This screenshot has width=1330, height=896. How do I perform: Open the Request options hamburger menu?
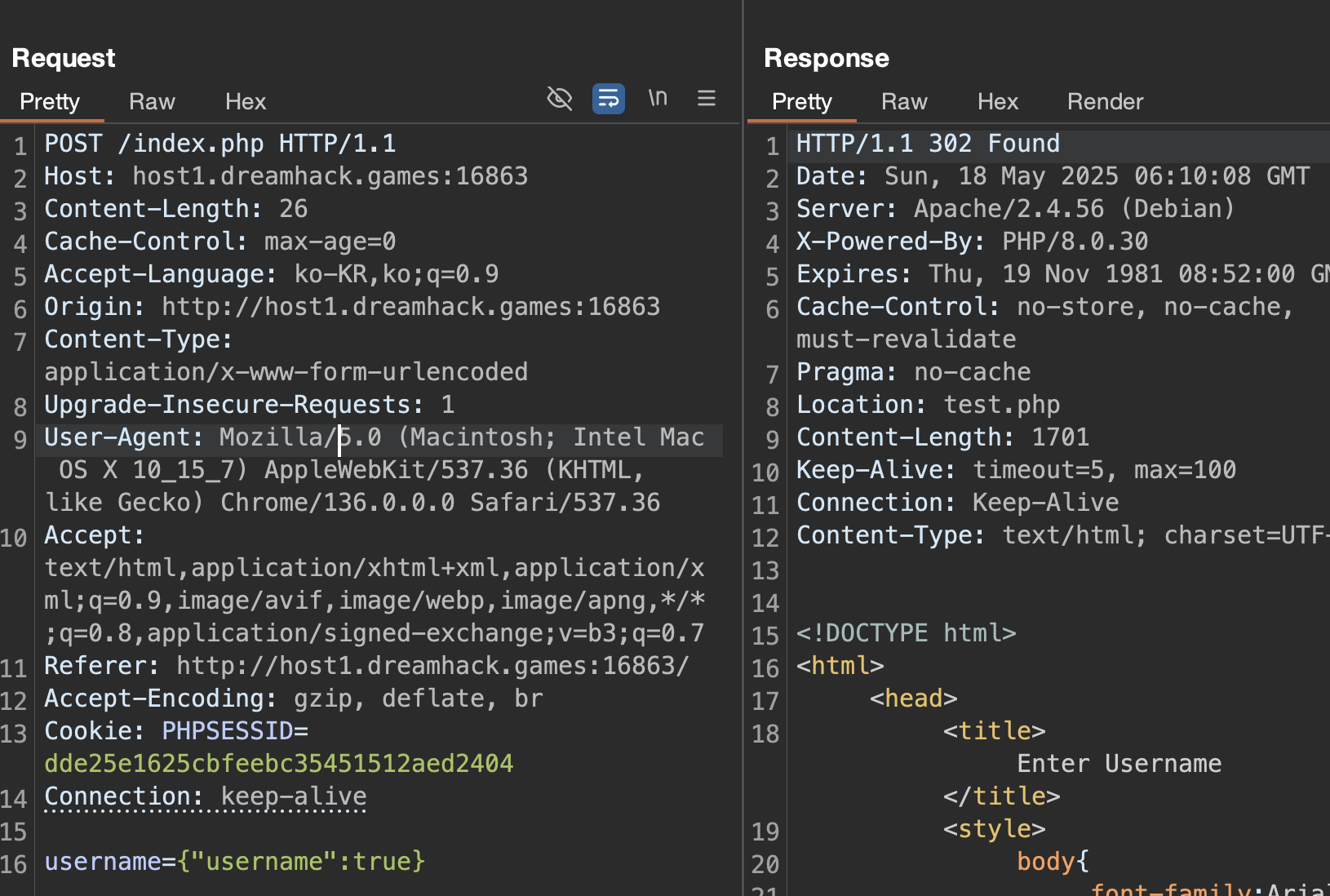[x=707, y=98]
